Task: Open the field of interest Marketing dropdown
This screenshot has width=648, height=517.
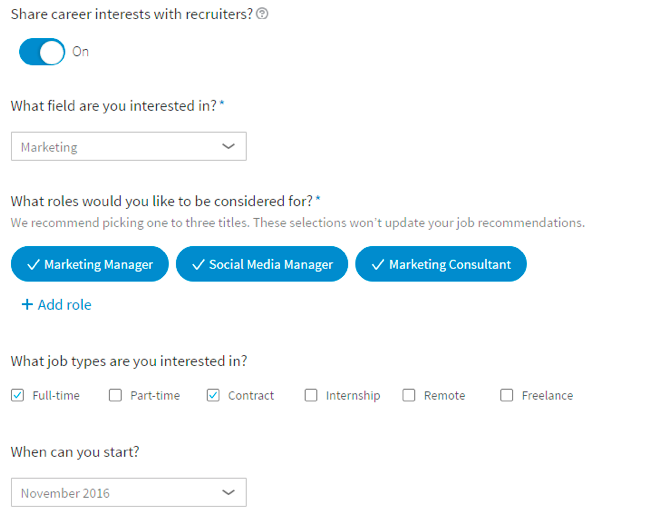Action: point(129,146)
